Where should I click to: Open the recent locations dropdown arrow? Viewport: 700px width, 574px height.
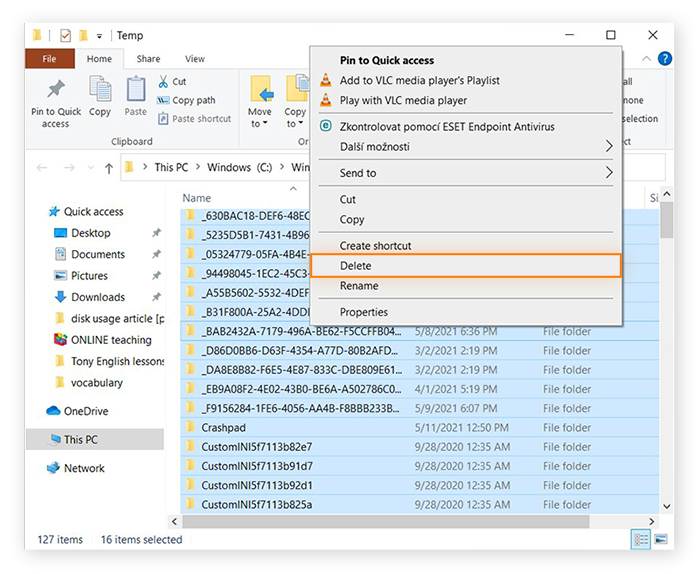91,168
